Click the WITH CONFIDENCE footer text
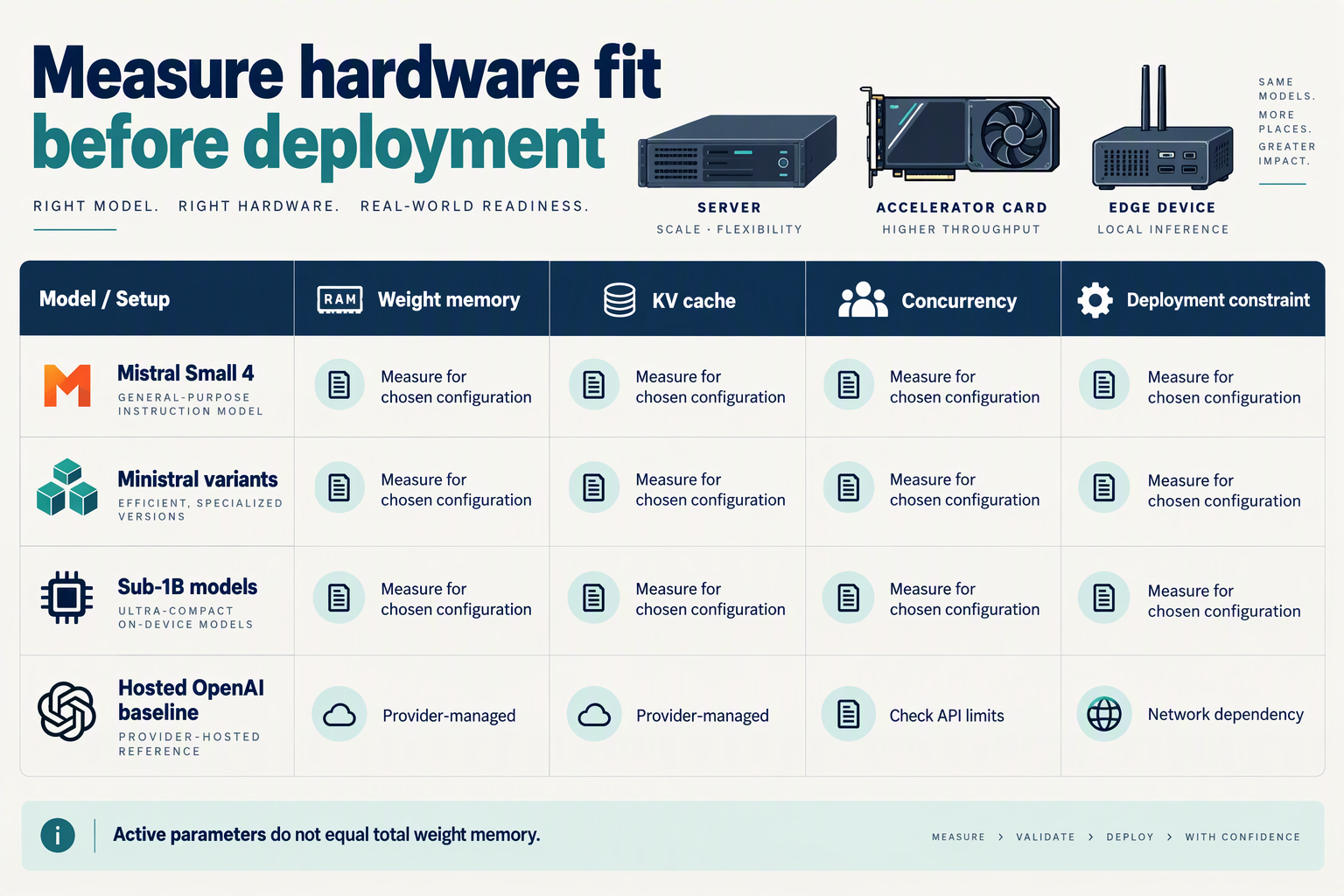1344x896 pixels. pos(1242,837)
